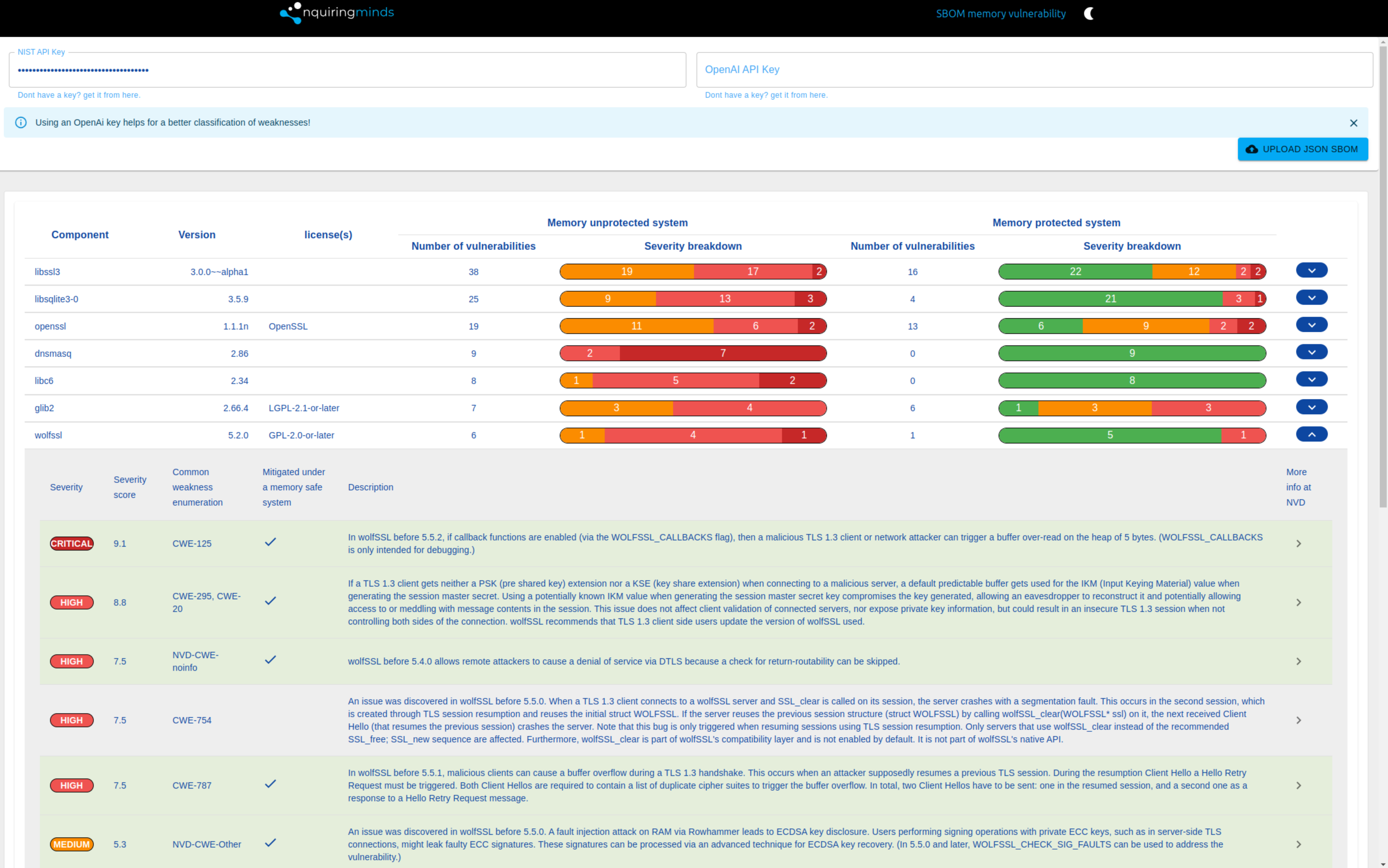Click OpenSSL license text
The image size is (1388, 868).
point(288,327)
